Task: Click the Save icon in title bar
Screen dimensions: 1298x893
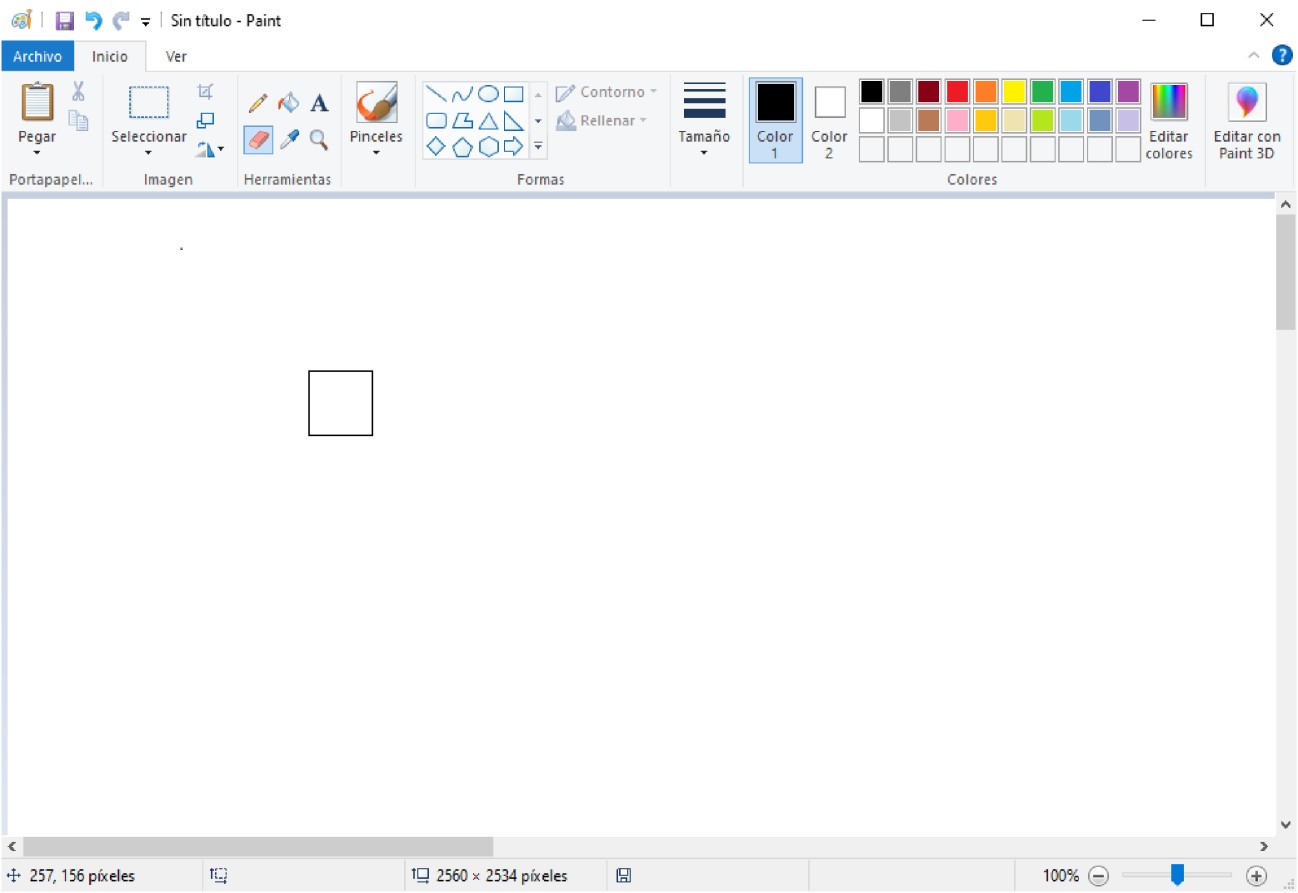Action: click(65, 20)
